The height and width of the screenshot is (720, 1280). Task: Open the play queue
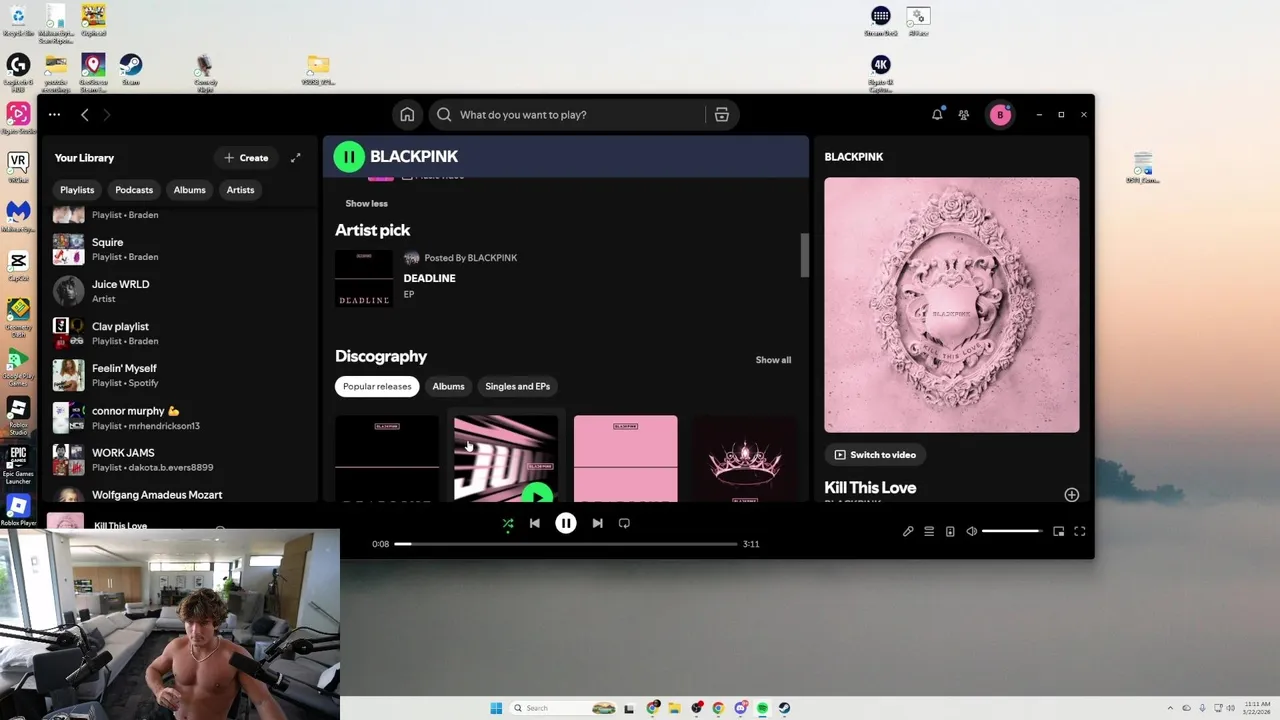[x=929, y=532]
